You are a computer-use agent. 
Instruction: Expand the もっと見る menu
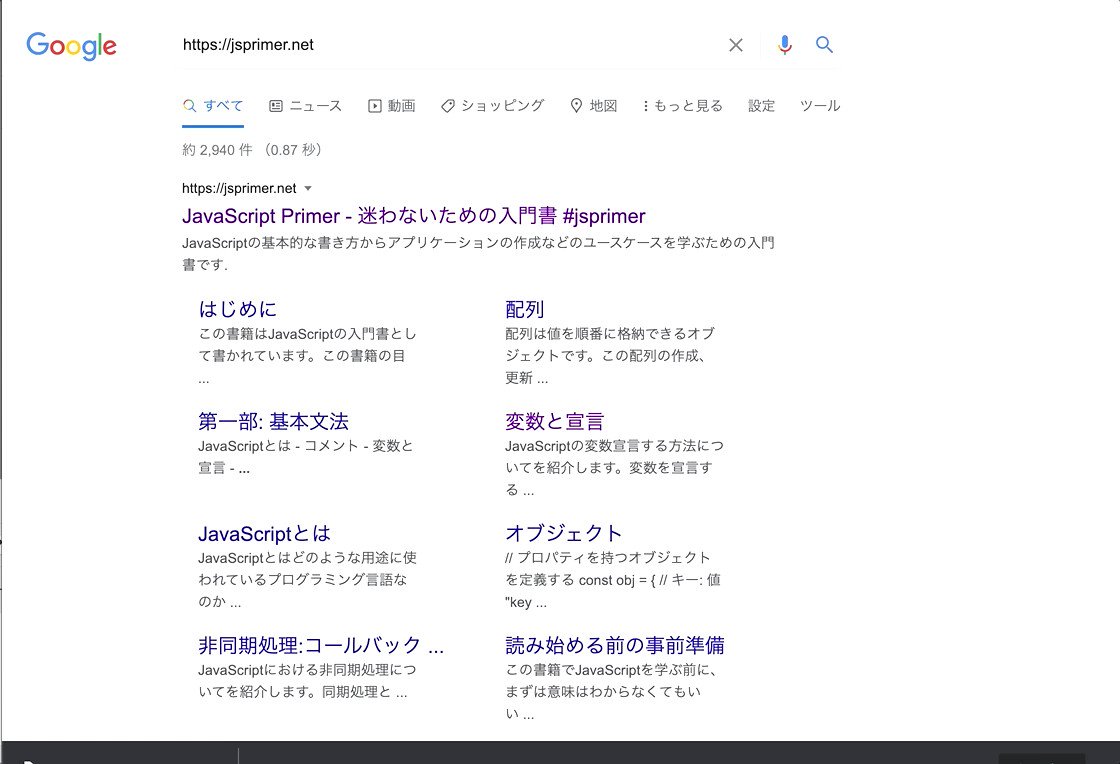tap(683, 106)
